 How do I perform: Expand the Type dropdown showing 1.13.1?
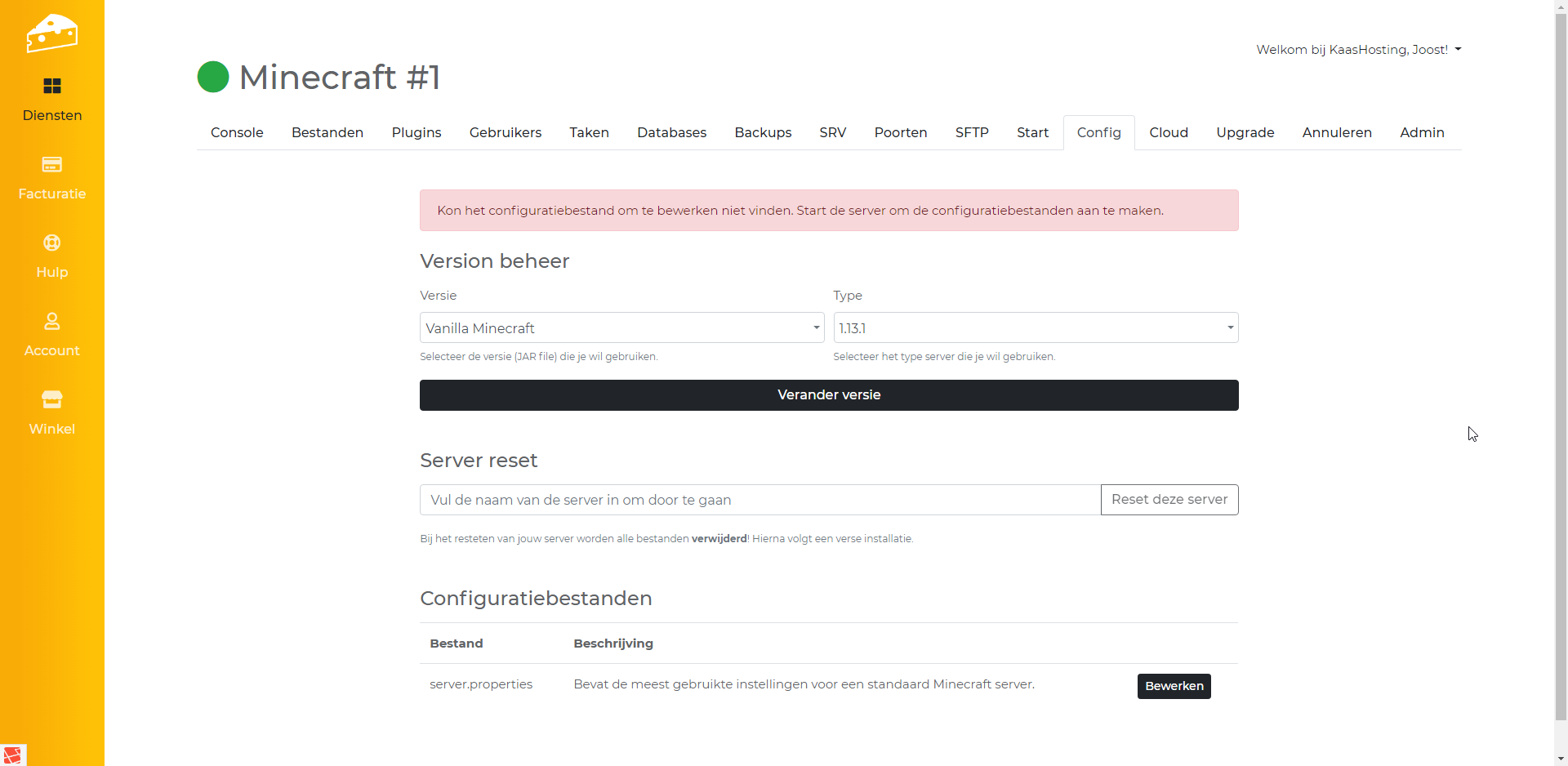[x=1035, y=328]
